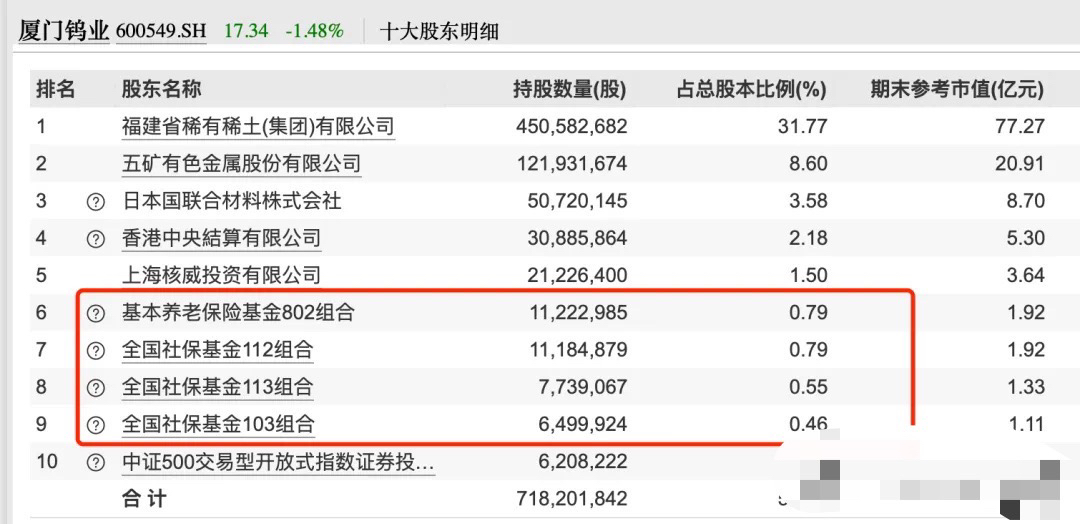Select rank number 1
The width and height of the screenshot is (1080, 524).
point(41,127)
